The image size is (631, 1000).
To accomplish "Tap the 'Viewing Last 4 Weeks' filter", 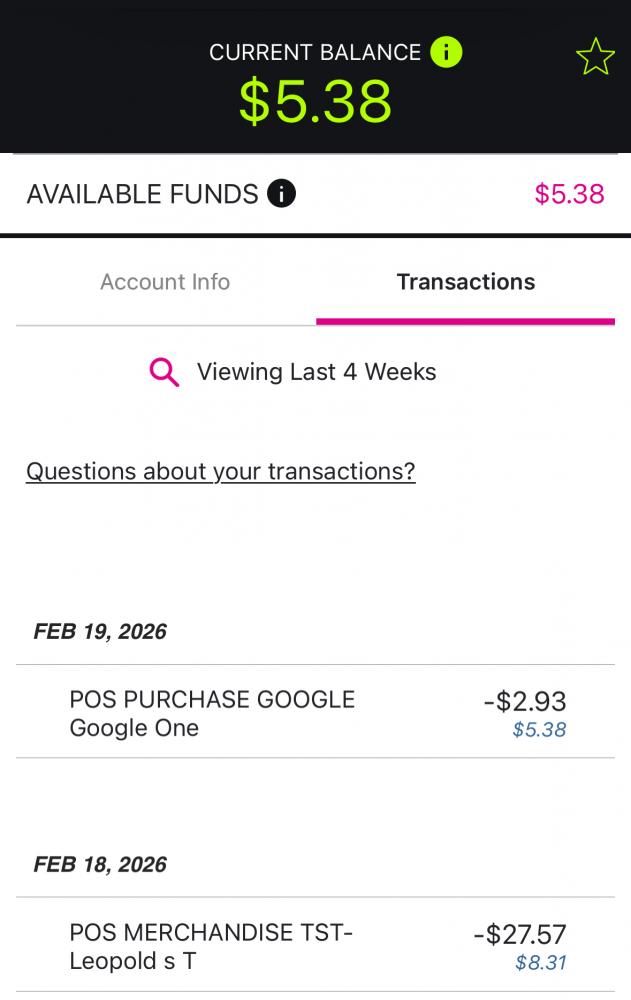I will [x=316, y=372].
